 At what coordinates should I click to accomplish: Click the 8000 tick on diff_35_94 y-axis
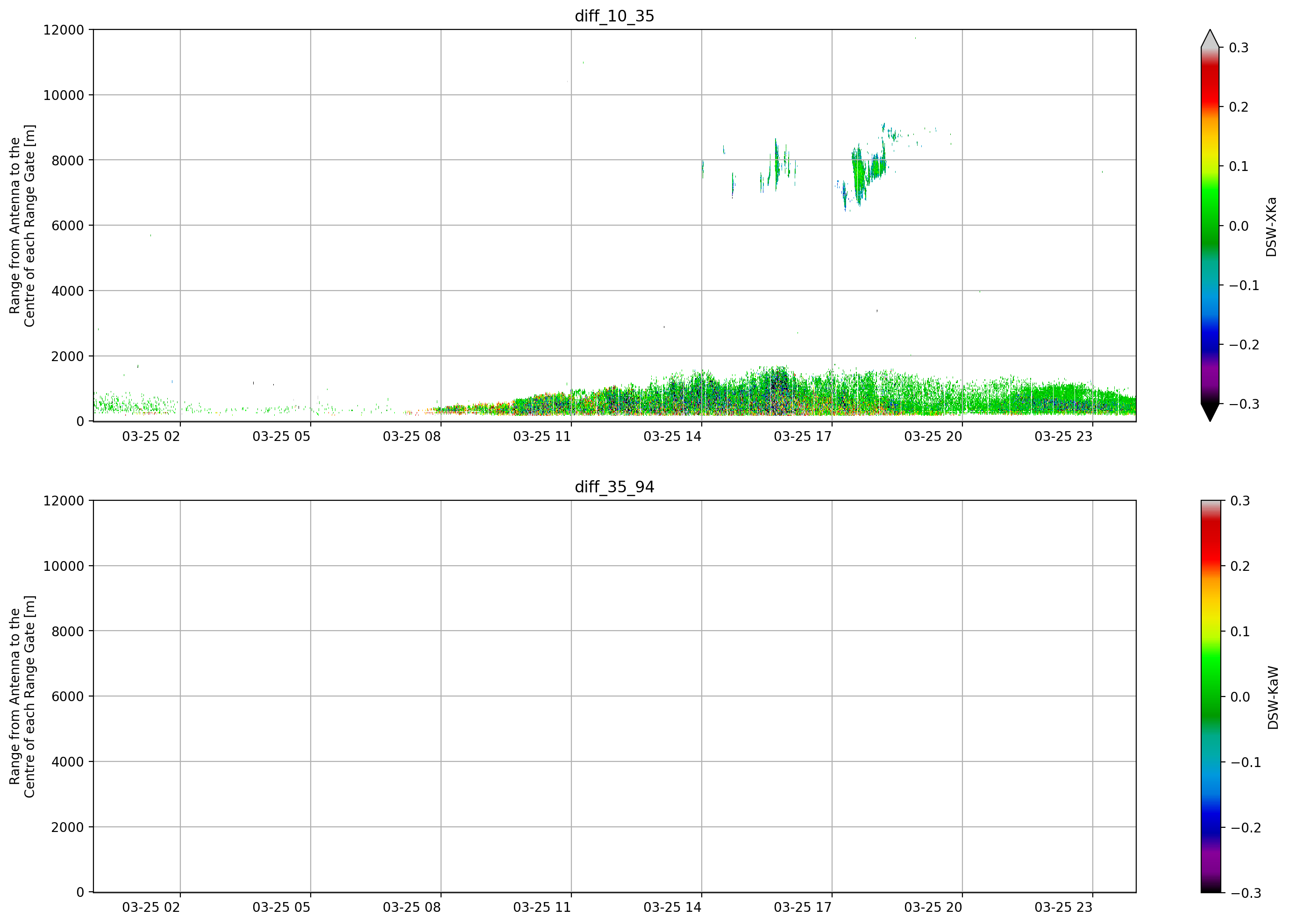point(68,631)
